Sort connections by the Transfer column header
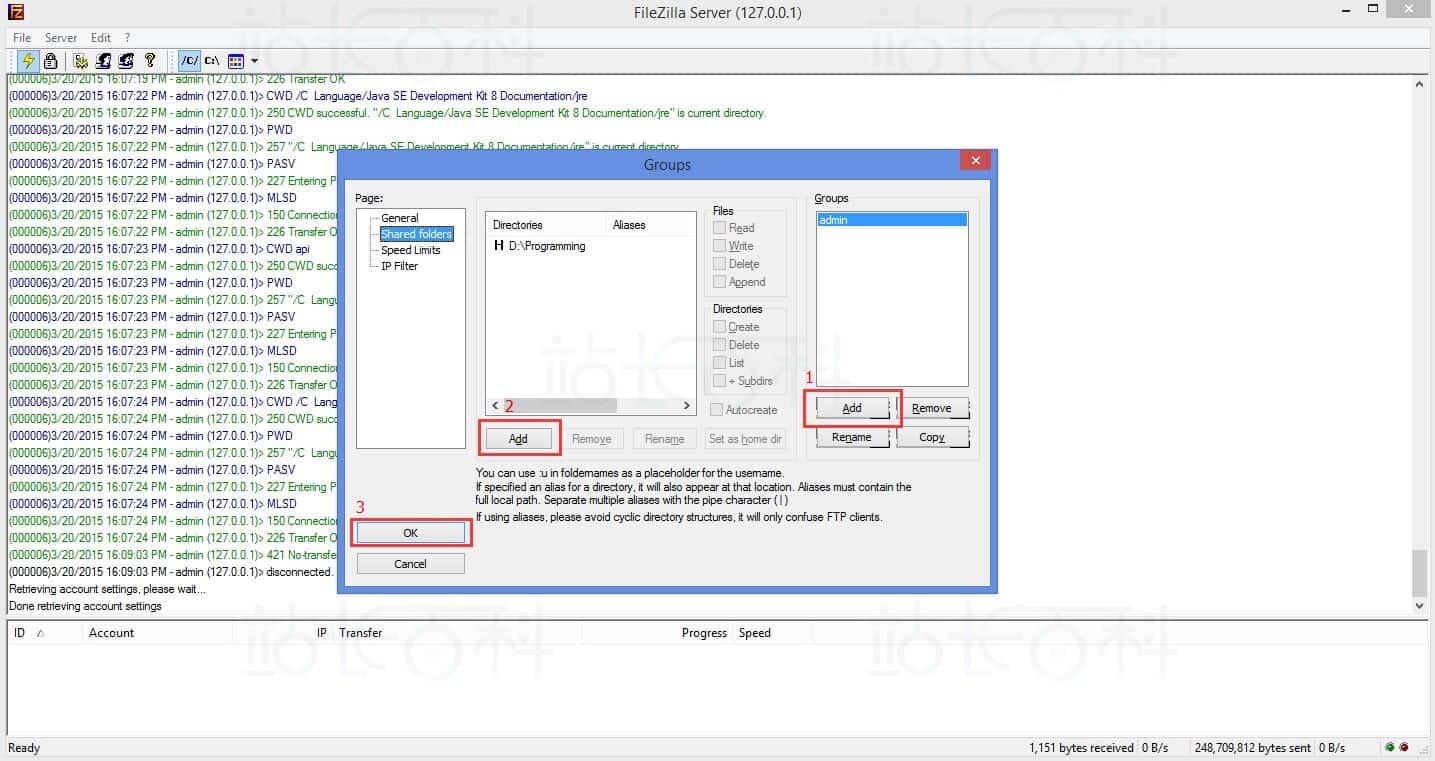This screenshot has width=1435, height=761. [x=457, y=633]
